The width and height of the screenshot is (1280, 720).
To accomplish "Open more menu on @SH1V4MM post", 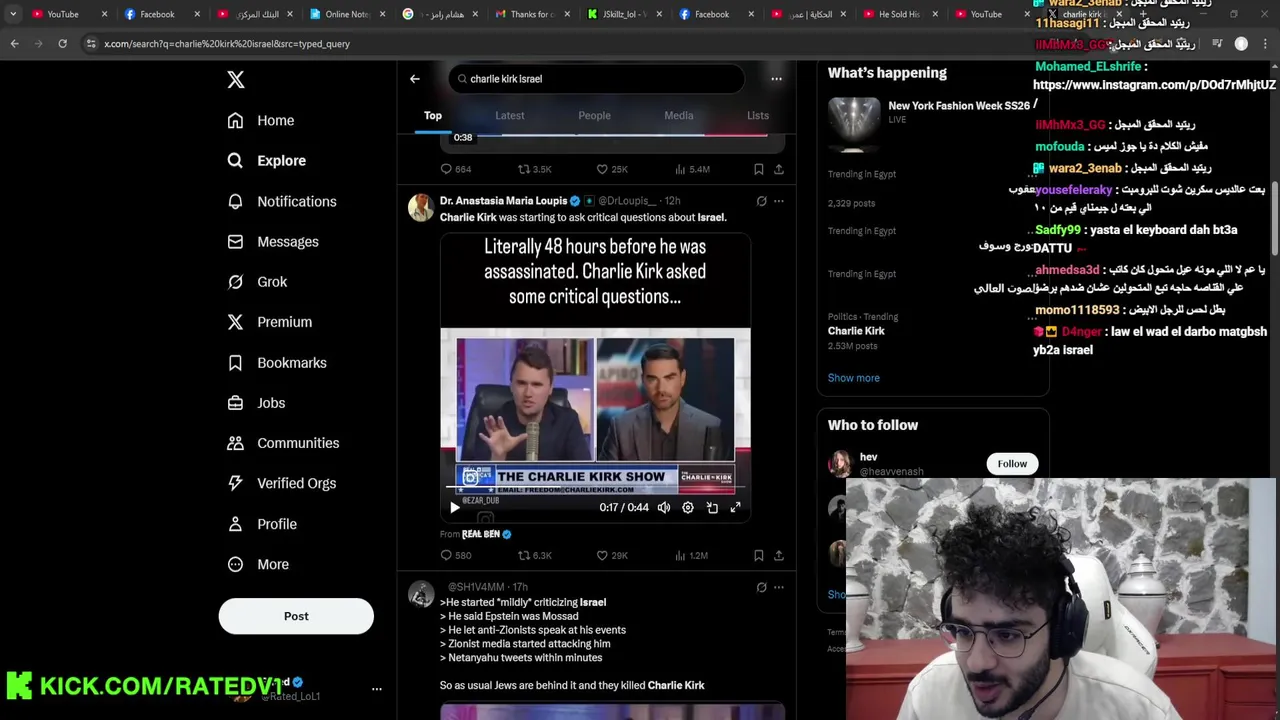I will click(779, 587).
